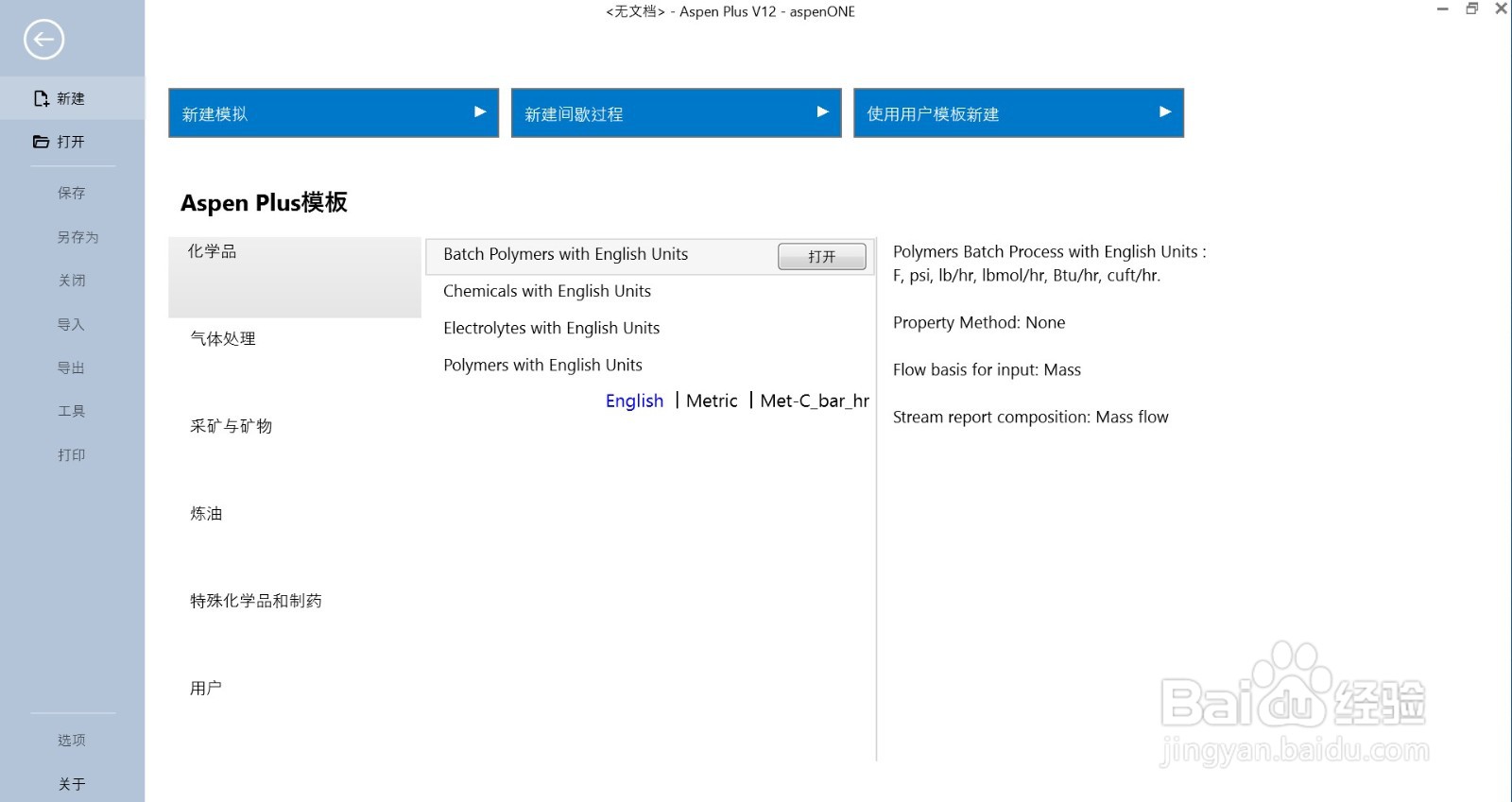
Task: Click the 新建模拟 blue button
Action: point(334,112)
